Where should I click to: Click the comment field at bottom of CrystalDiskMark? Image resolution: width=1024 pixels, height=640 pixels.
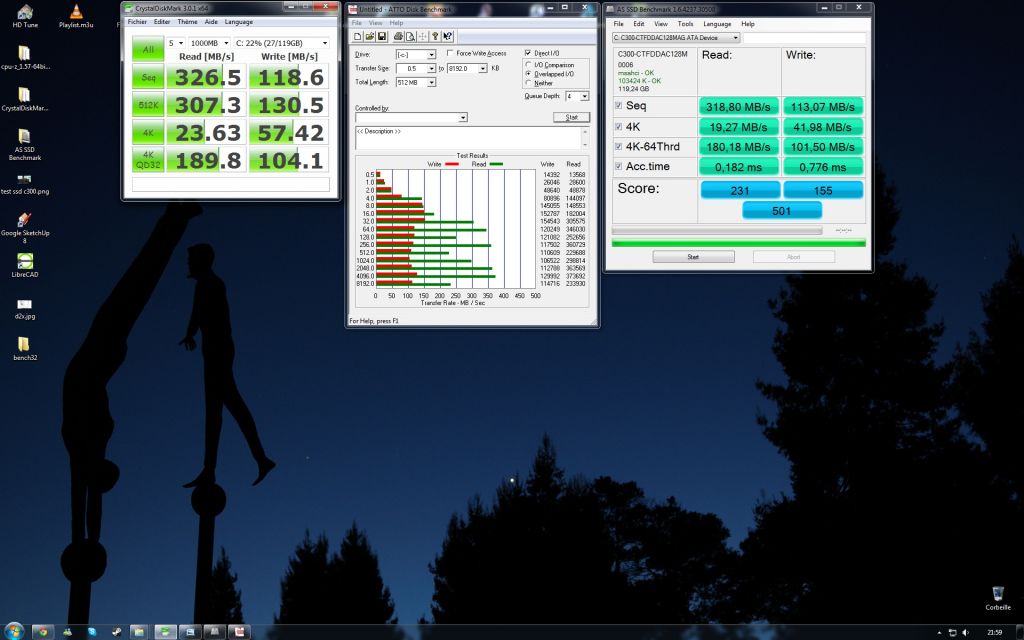pyautogui.click(x=231, y=185)
